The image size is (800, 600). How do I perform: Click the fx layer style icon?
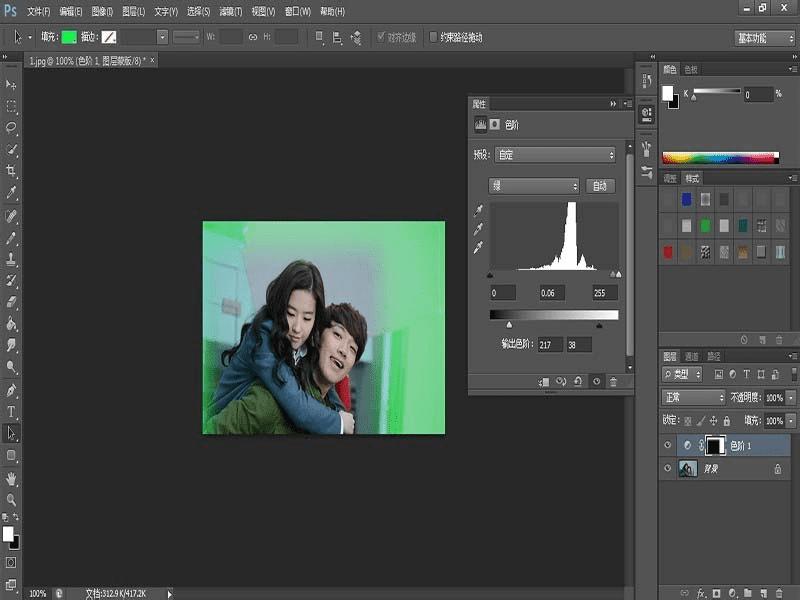(701, 591)
